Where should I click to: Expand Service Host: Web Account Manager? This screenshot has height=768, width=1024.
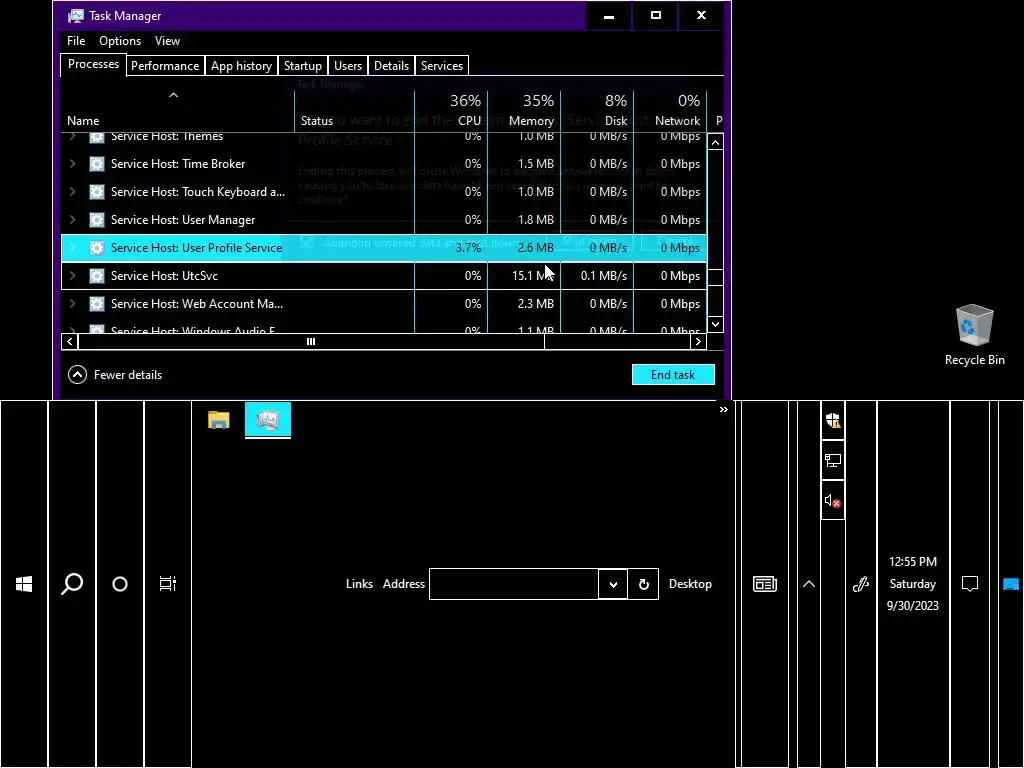tap(72, 304)
